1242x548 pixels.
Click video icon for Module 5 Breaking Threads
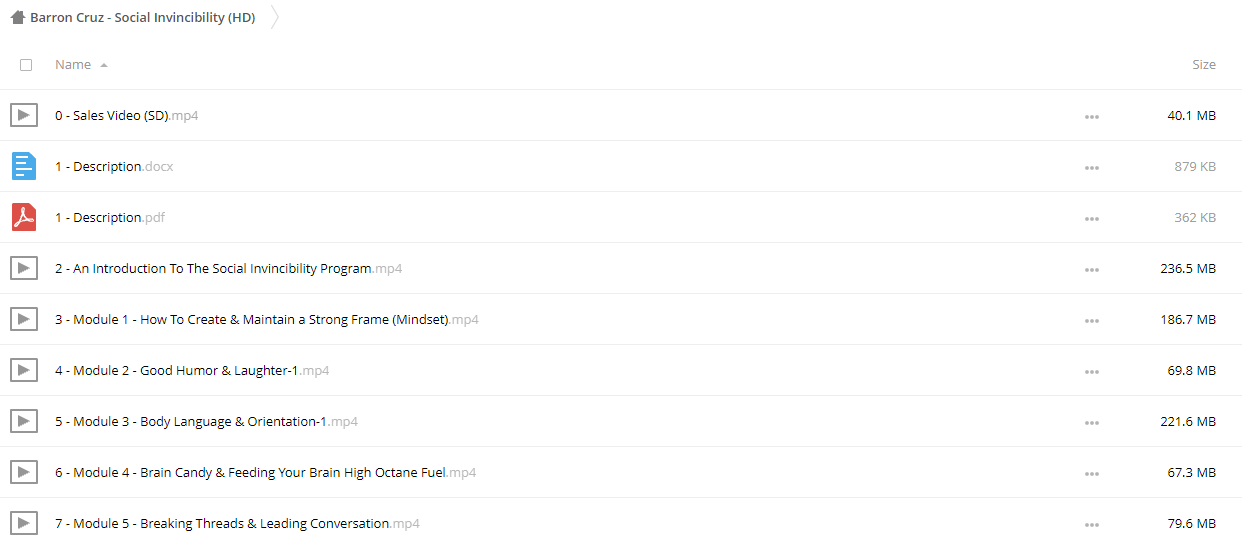coord(24,523)
